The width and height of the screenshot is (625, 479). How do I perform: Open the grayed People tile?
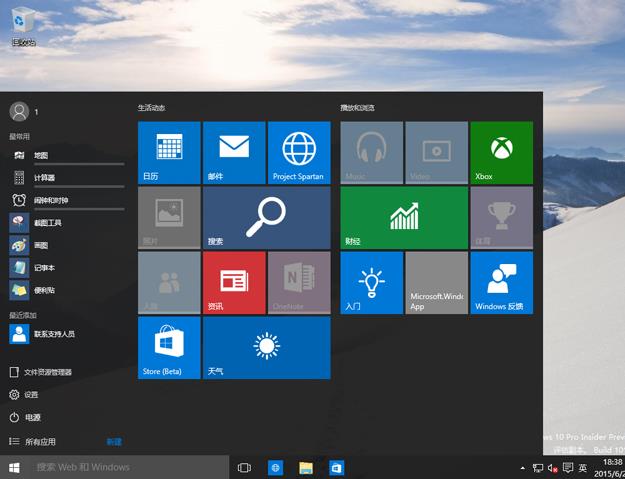(169, 283)
